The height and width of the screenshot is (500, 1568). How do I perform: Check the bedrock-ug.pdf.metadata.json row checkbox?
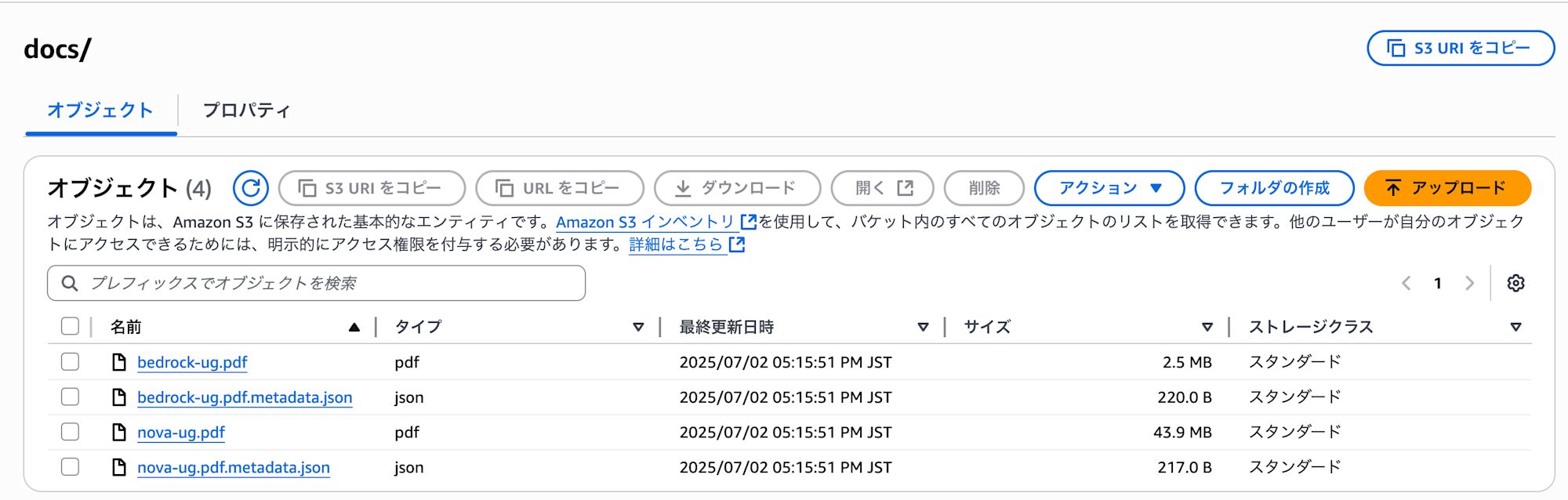tap(70, 397)
